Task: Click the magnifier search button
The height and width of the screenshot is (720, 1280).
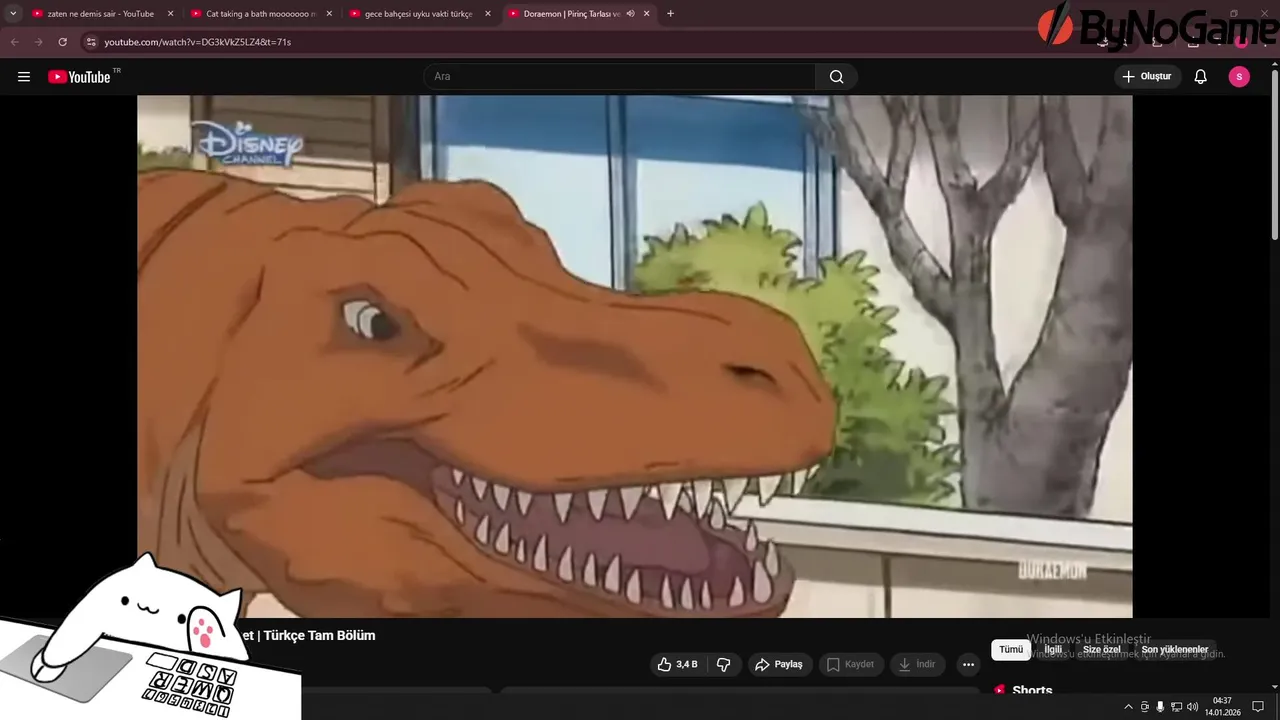Action: [x=836, y=77]
